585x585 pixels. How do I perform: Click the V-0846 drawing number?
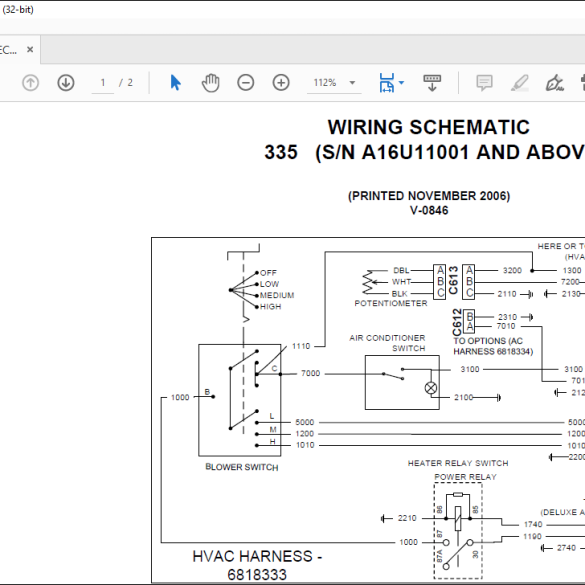429,210
